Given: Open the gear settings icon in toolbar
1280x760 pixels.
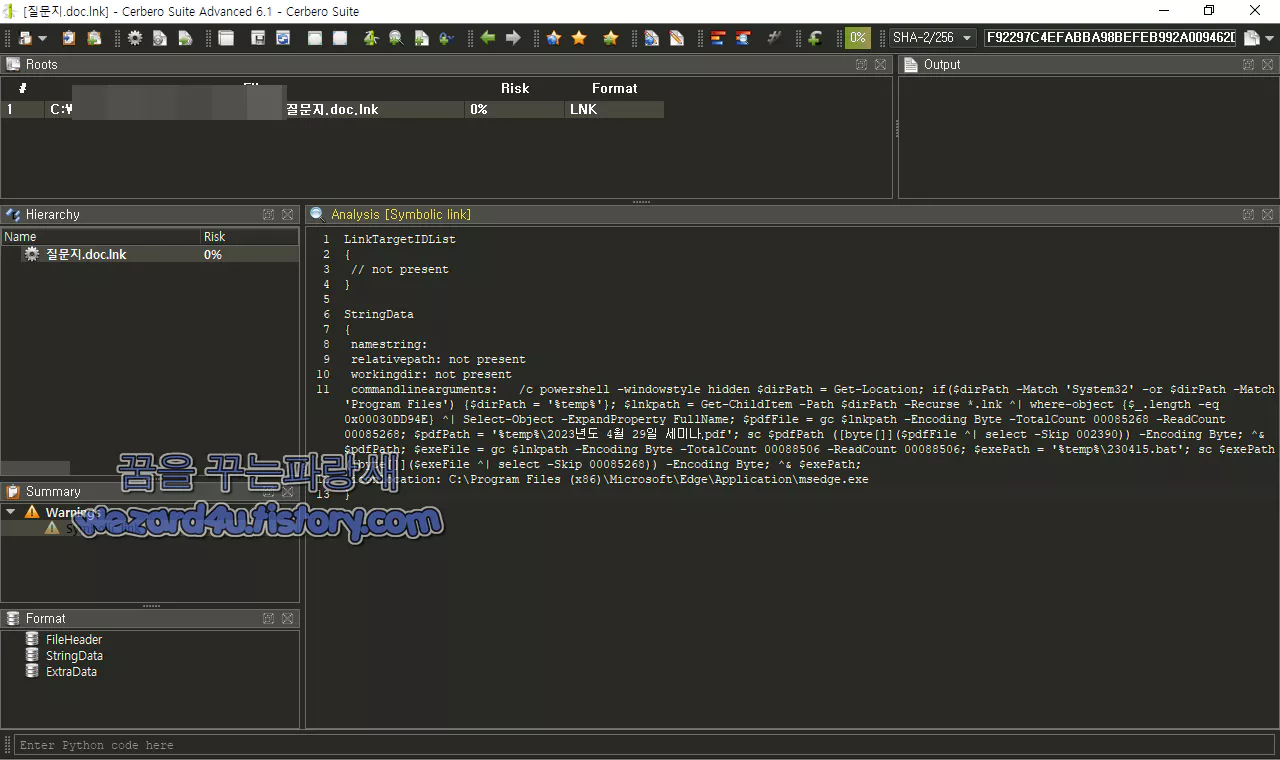Looking at the screenshot, I should click(x=135, y=38).
